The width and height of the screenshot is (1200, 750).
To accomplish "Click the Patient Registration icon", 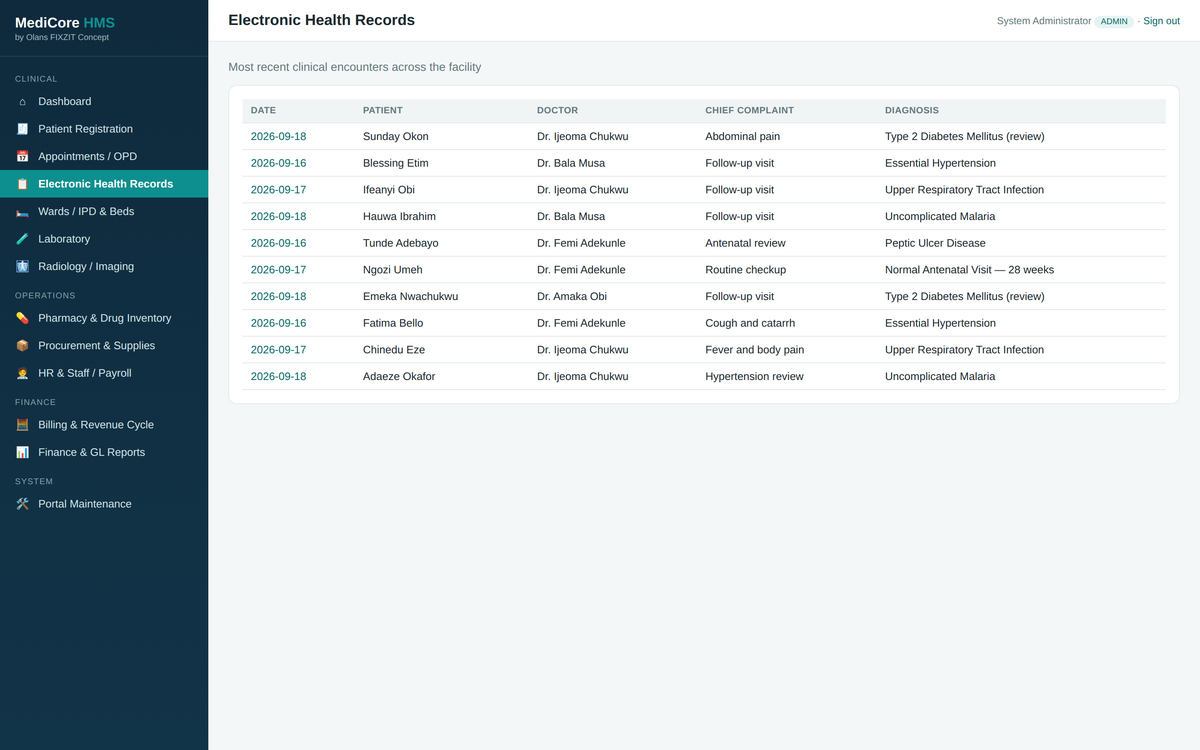I will [22, 129].
